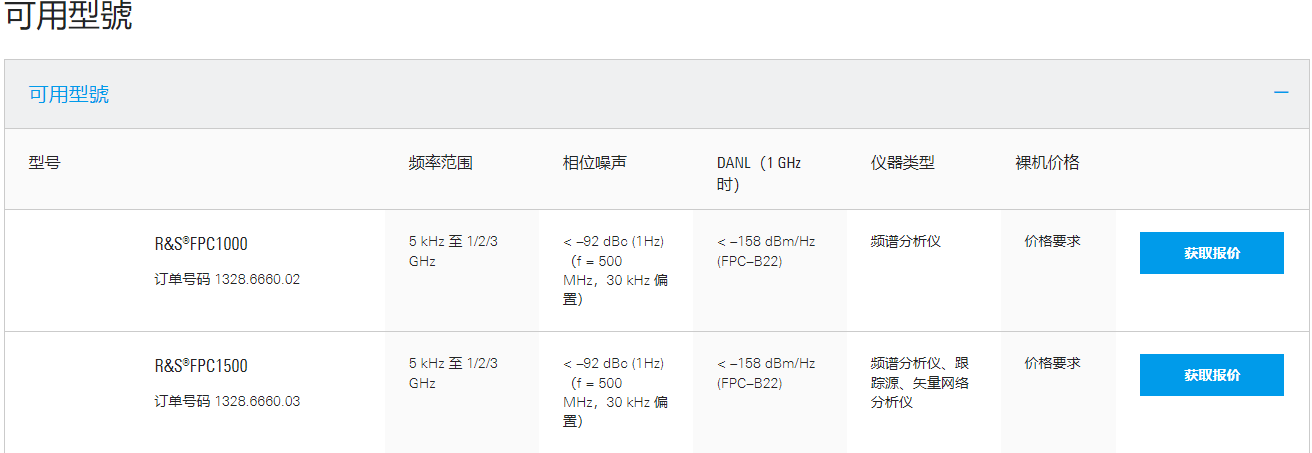This screenshot has width=1312, height=453.
Task: Select the 频率范围 column header
Action: (440, 162)
